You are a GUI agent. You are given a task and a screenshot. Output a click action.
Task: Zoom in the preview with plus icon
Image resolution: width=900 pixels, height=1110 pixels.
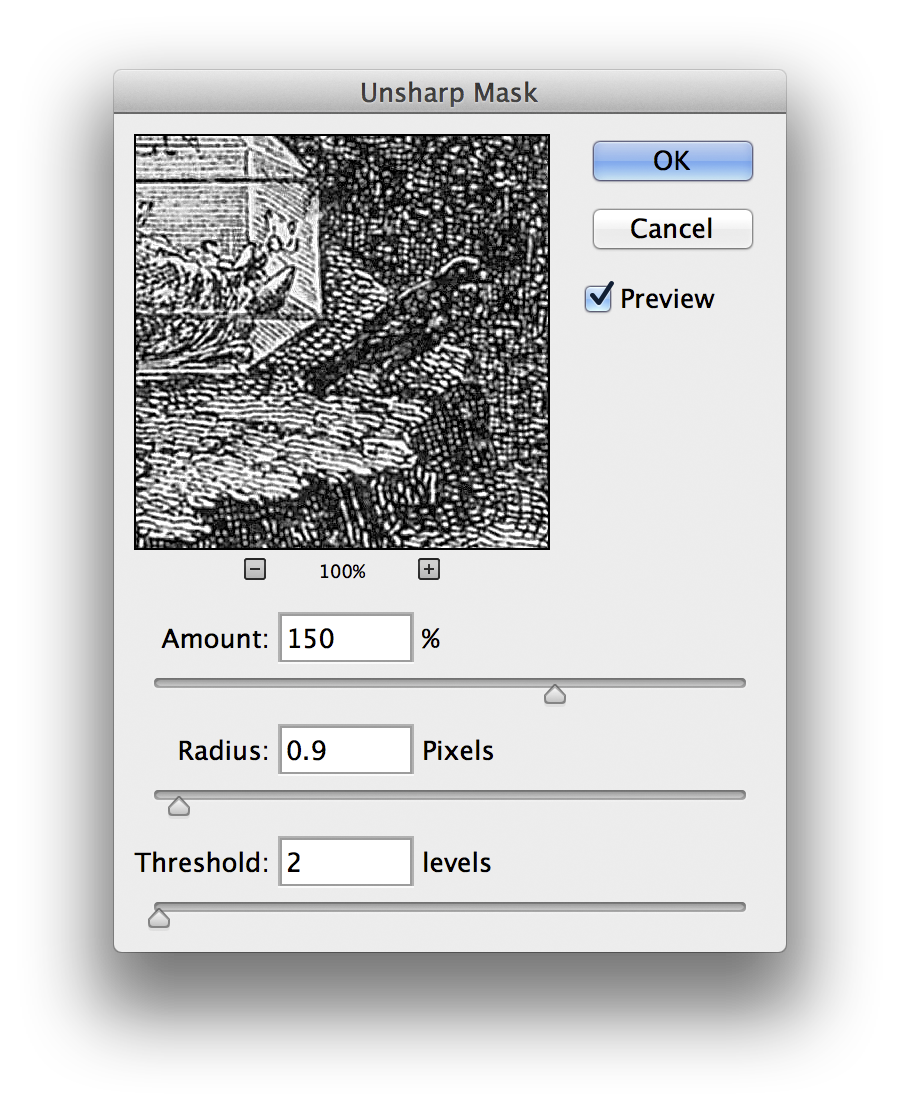[x=429, y=569]
